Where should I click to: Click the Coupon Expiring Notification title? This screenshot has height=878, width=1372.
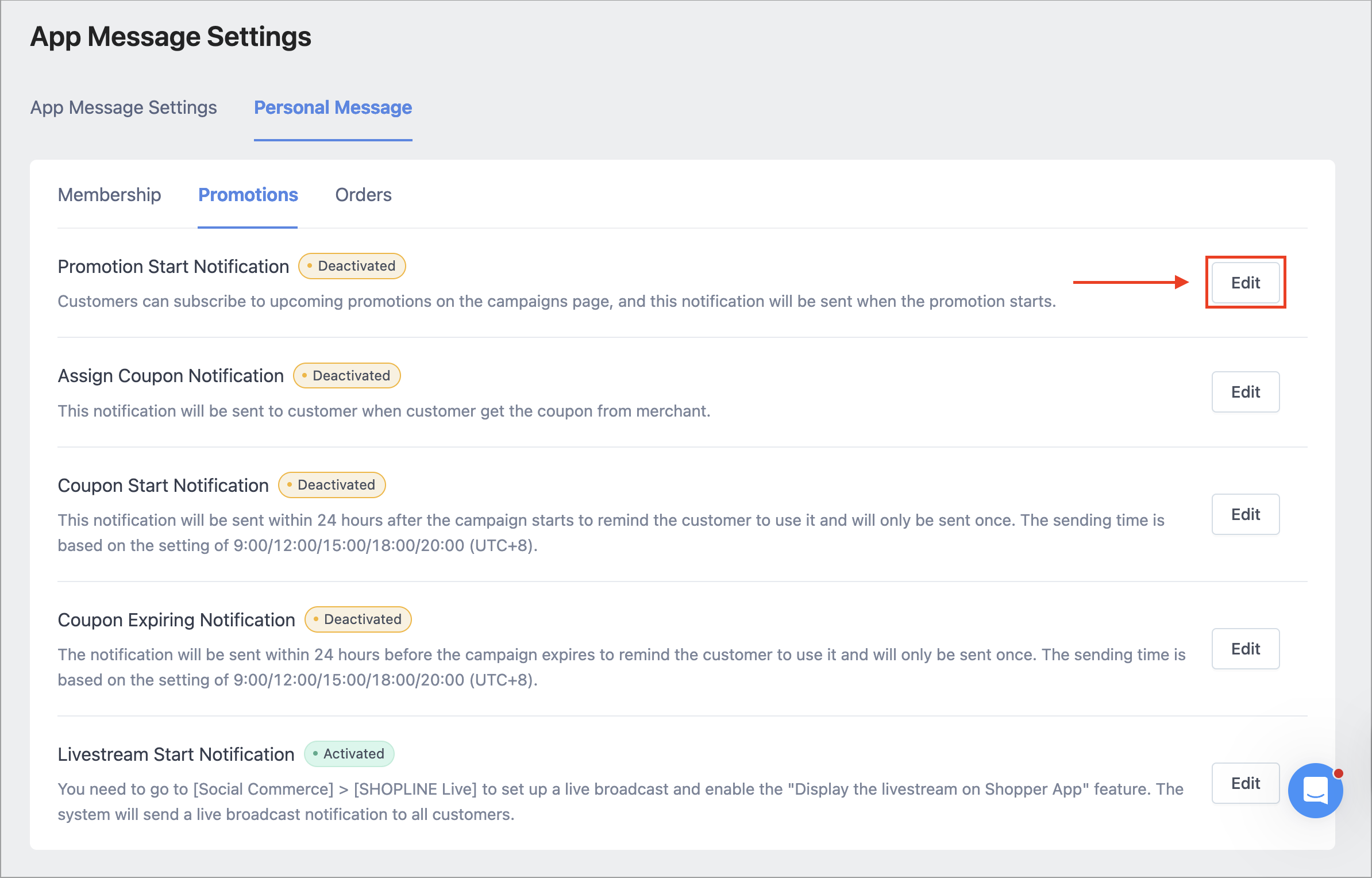point(176,619)
